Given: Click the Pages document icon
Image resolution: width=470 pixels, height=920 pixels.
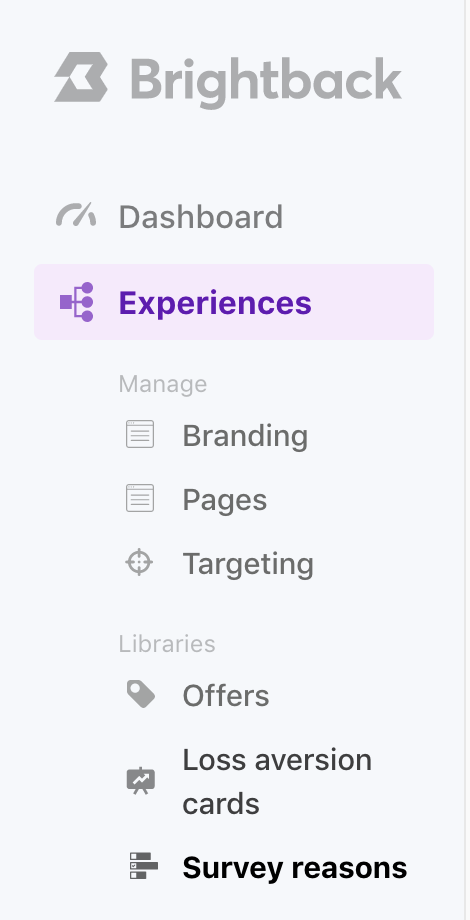Looking at the screenshot, I should coord(140,498).
